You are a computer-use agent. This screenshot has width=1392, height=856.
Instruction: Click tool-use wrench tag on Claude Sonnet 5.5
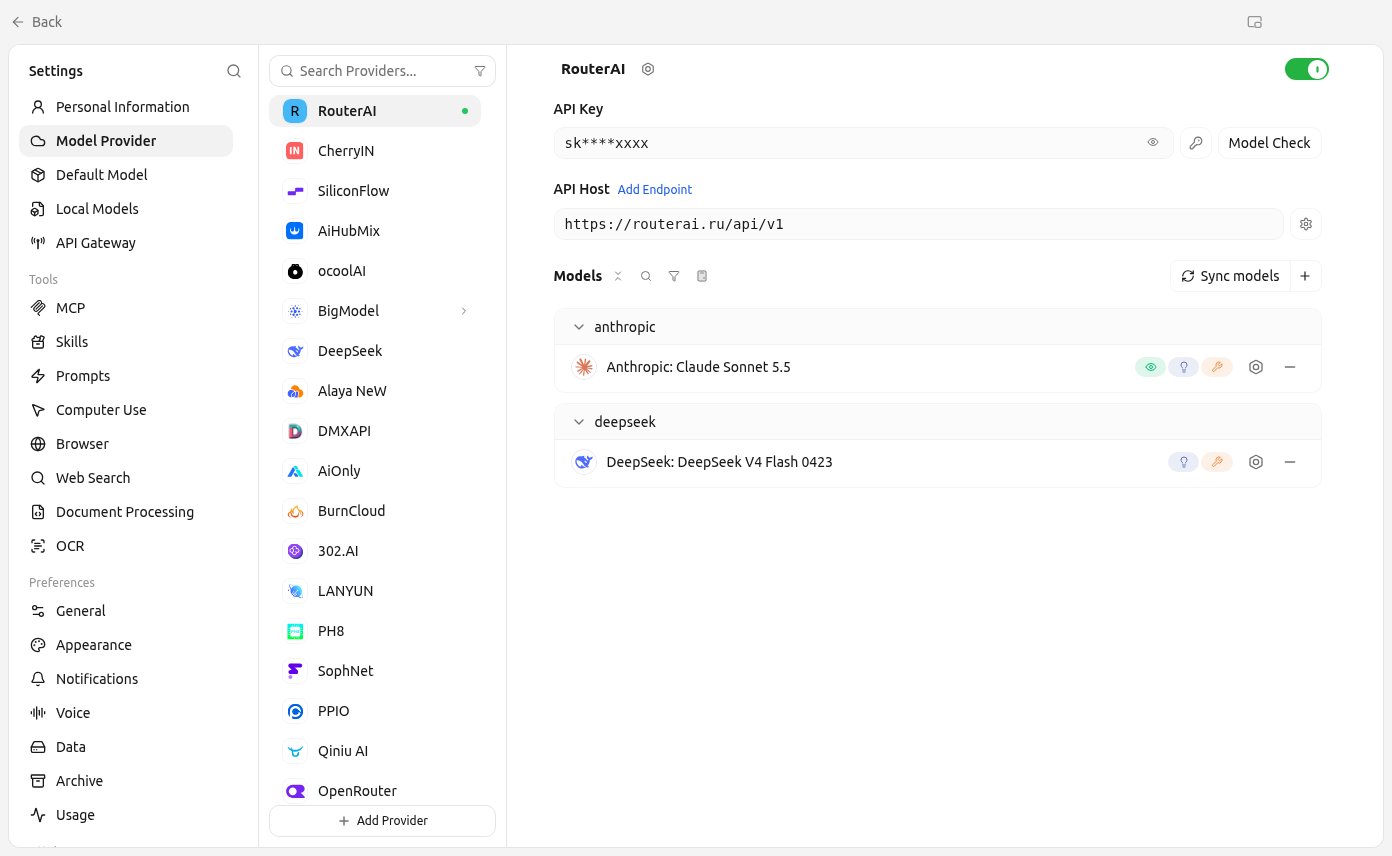[1217, 367]
